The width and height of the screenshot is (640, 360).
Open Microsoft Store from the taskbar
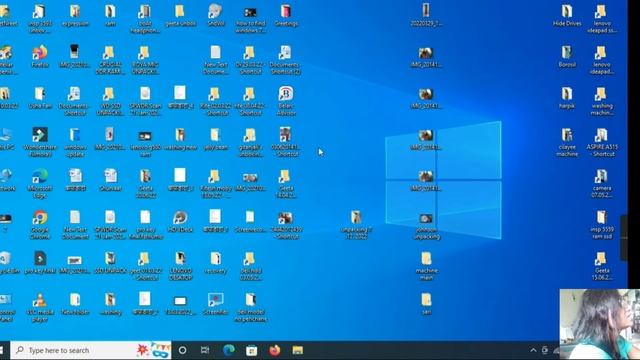click(251, 350)
